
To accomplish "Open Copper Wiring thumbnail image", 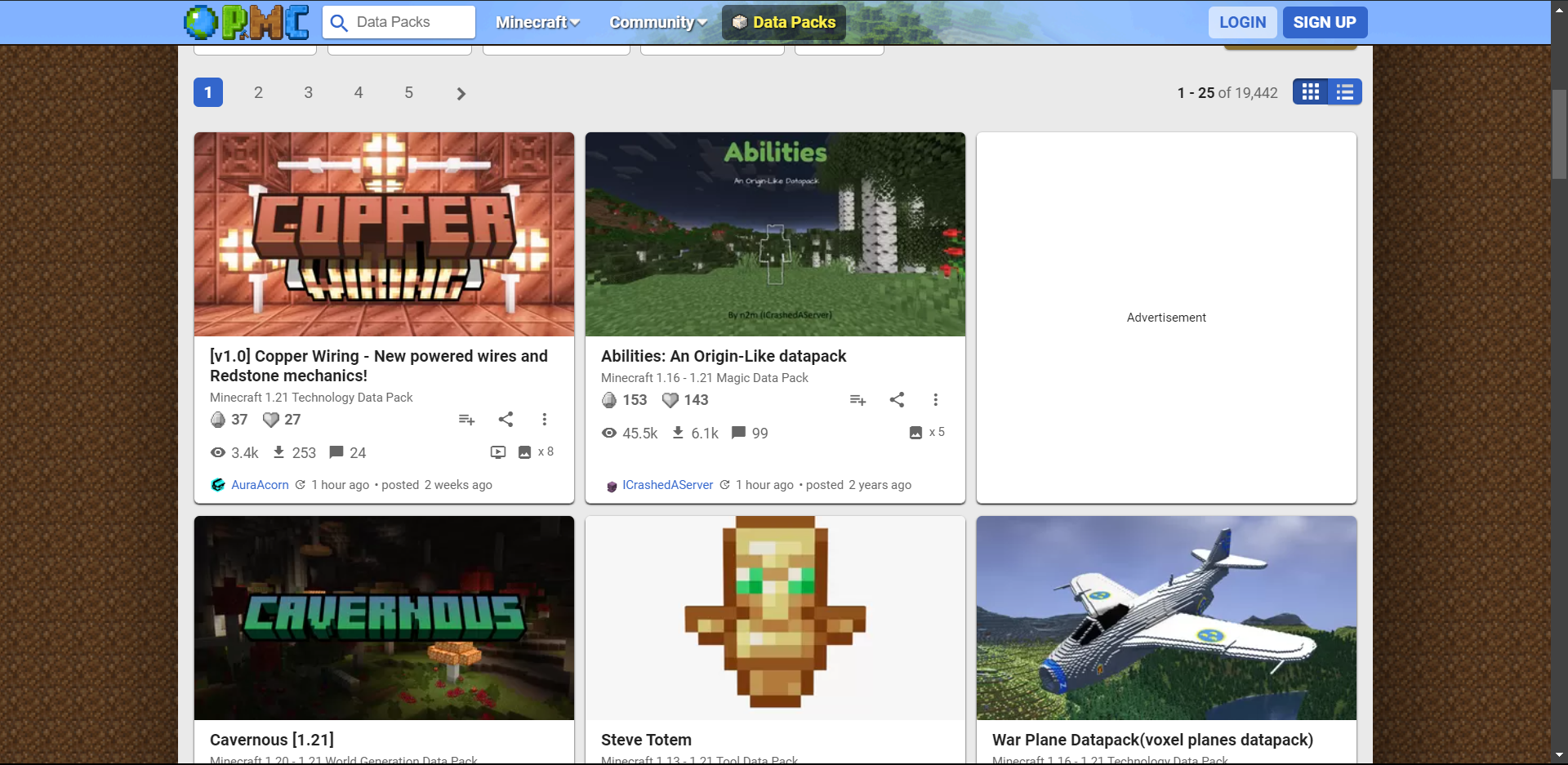I will 384,234.
